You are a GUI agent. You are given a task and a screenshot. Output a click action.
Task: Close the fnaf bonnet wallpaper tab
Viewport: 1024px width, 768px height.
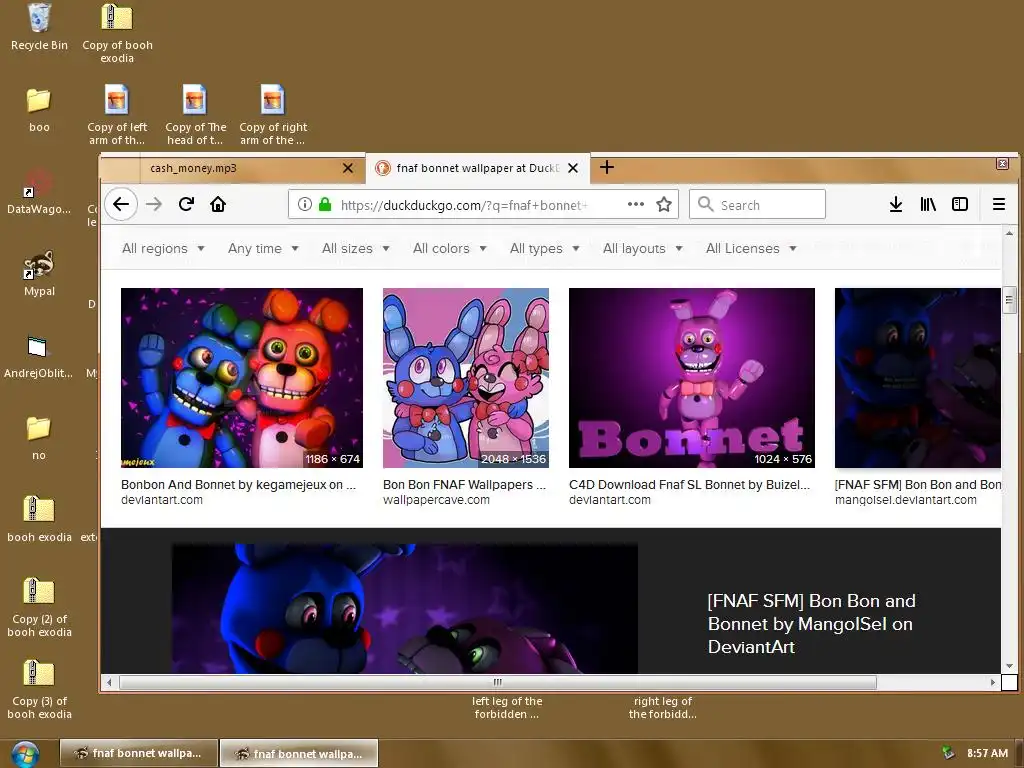573,168
